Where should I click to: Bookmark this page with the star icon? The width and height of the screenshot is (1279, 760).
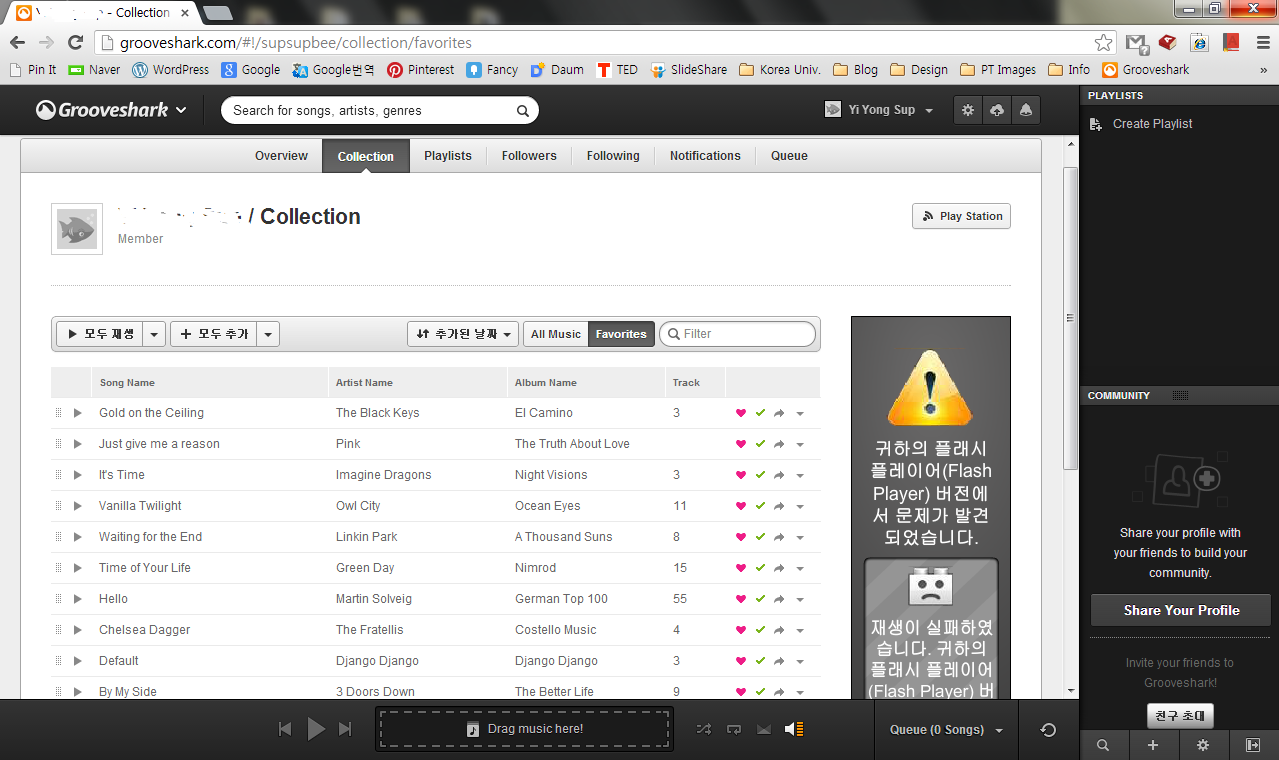1103,42
